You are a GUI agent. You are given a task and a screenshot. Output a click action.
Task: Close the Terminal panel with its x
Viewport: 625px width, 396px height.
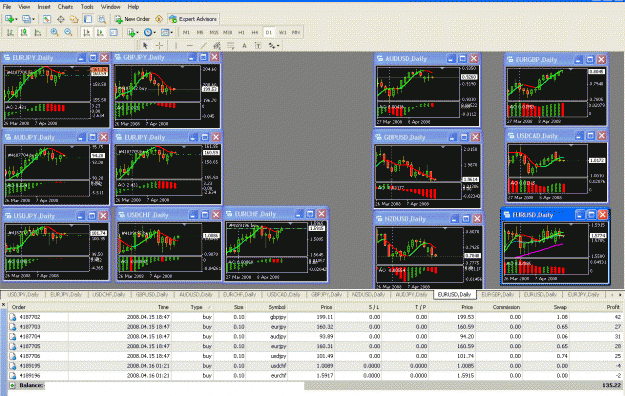pos(4,305)
